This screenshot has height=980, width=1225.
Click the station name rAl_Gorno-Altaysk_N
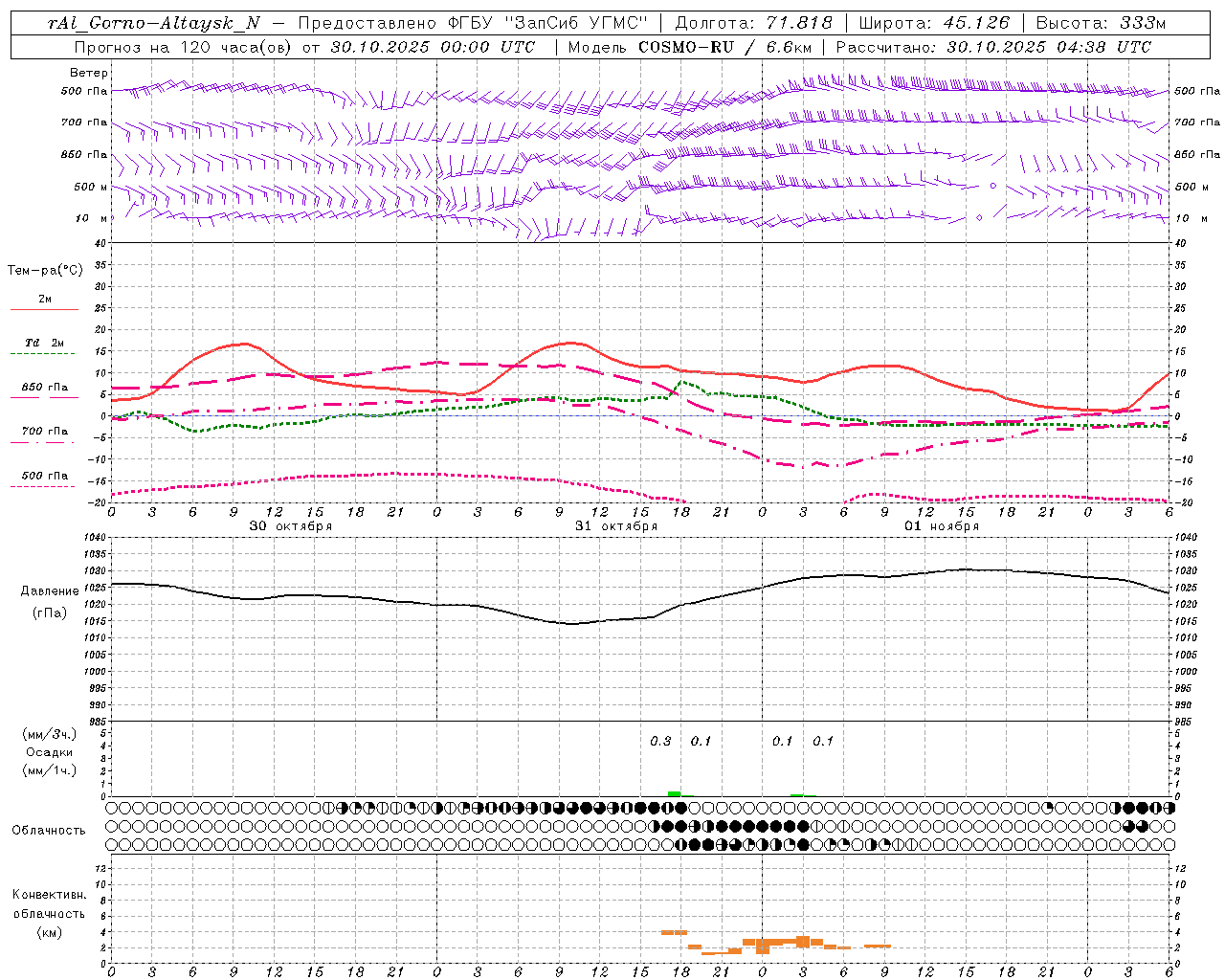(x=153, y=23)
